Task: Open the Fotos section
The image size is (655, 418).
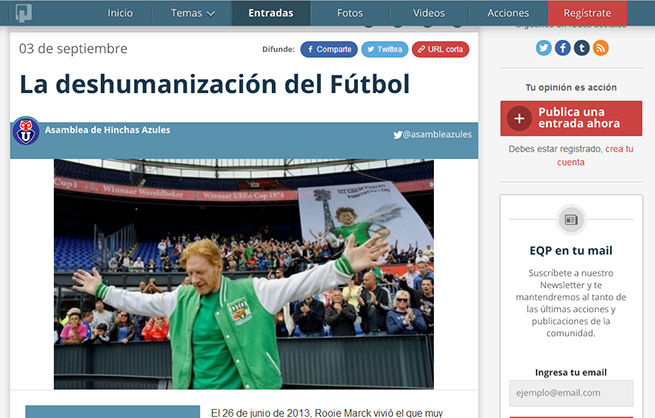Action: coord(350,13)
